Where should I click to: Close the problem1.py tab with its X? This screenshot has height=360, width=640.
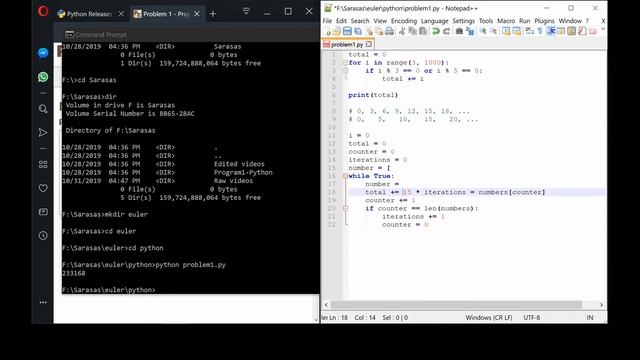(369, 44)
